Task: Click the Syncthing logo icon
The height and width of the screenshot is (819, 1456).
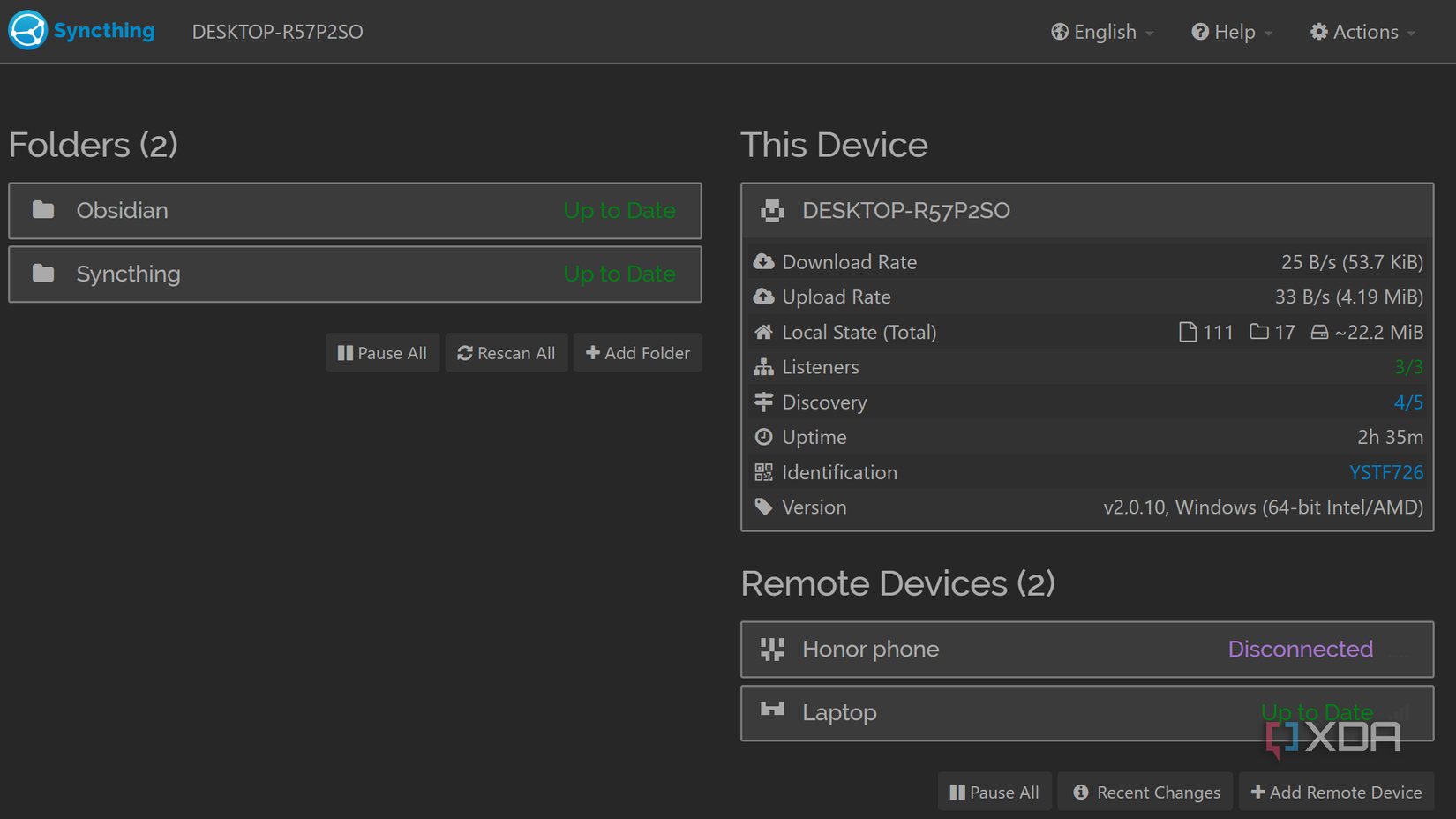Action: tap(27, 30)
